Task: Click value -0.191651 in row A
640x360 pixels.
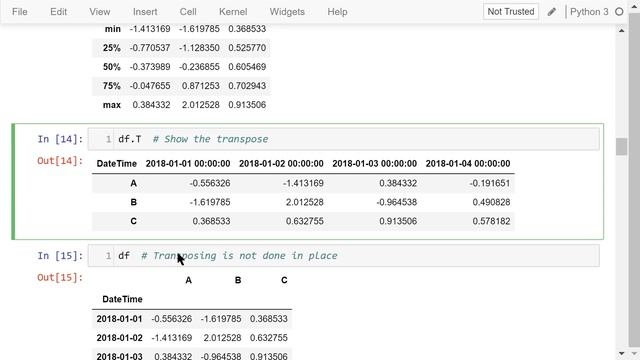Action: click(x=489, y=183)
